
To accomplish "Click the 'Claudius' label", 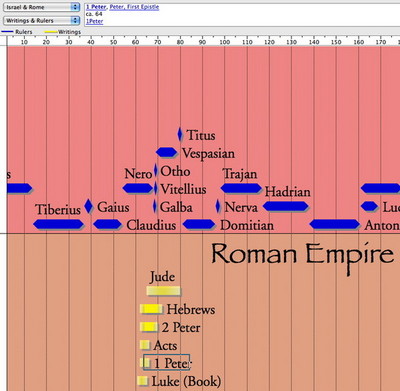I will coord(151,225).
